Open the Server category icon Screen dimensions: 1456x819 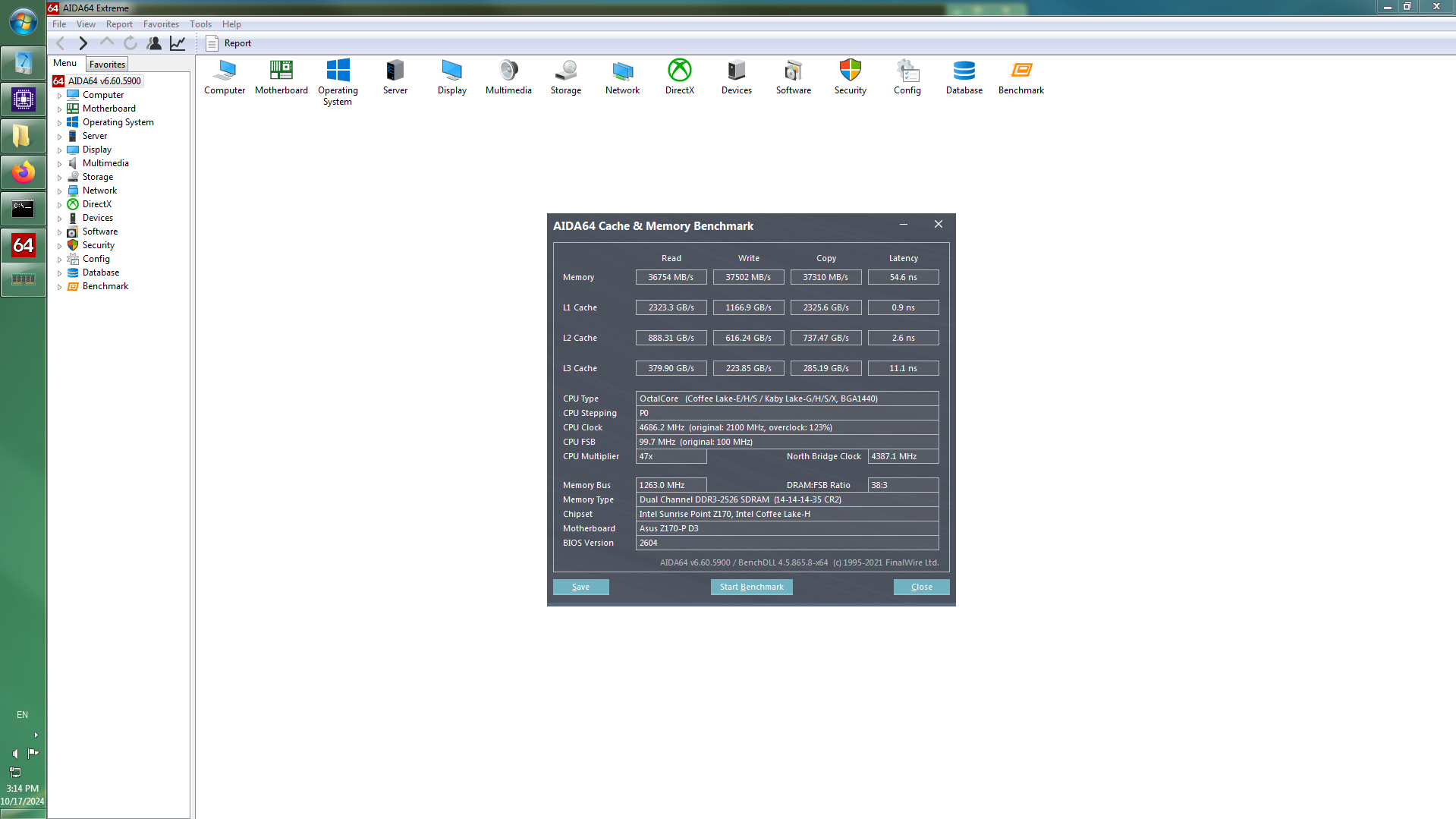coord(395,77)
